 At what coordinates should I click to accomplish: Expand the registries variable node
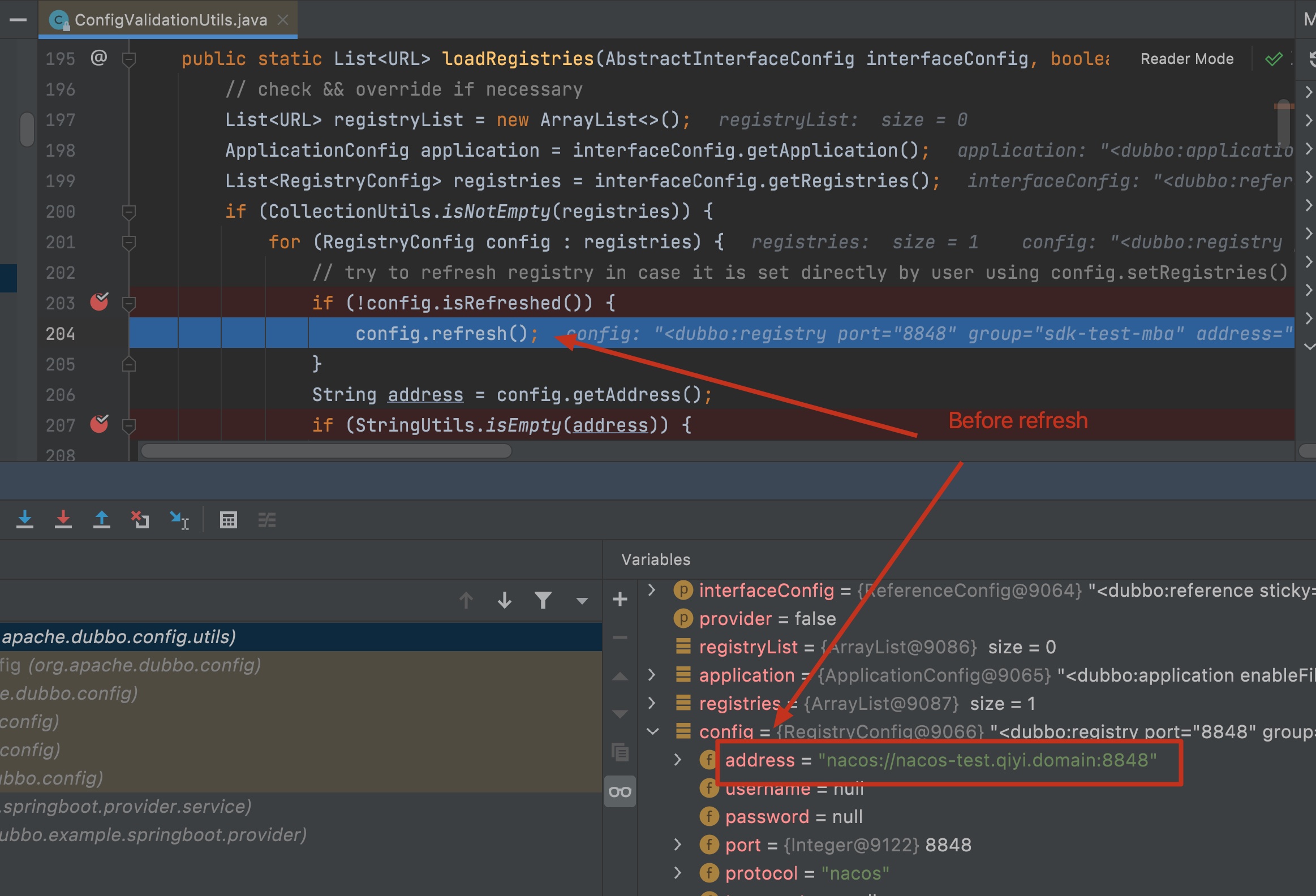pyautogui.click(x=652, y=703)
